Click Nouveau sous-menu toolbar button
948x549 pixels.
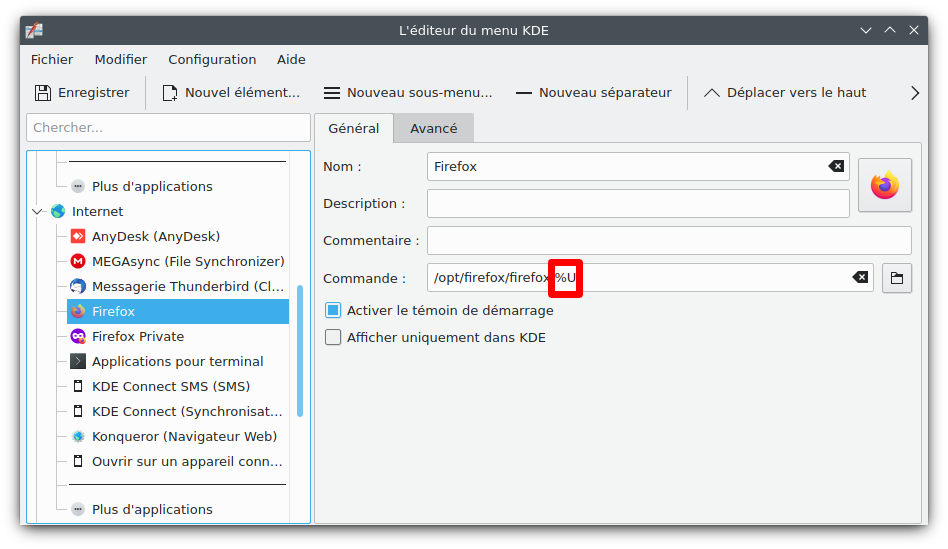pos(408,93)
